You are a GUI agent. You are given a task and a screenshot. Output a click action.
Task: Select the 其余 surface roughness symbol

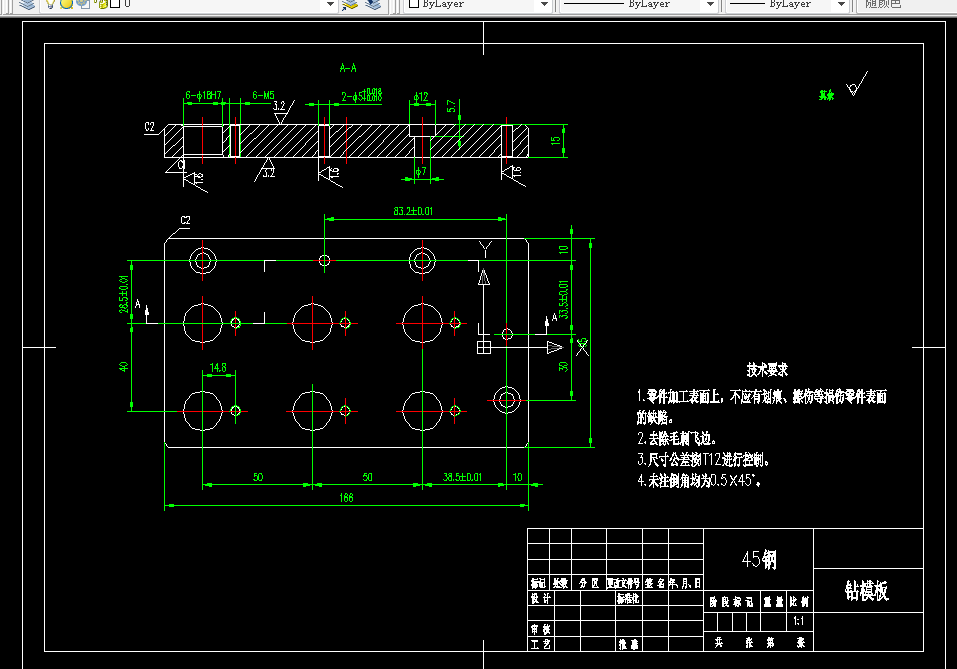pyautogui.click(x=857, y=84)
